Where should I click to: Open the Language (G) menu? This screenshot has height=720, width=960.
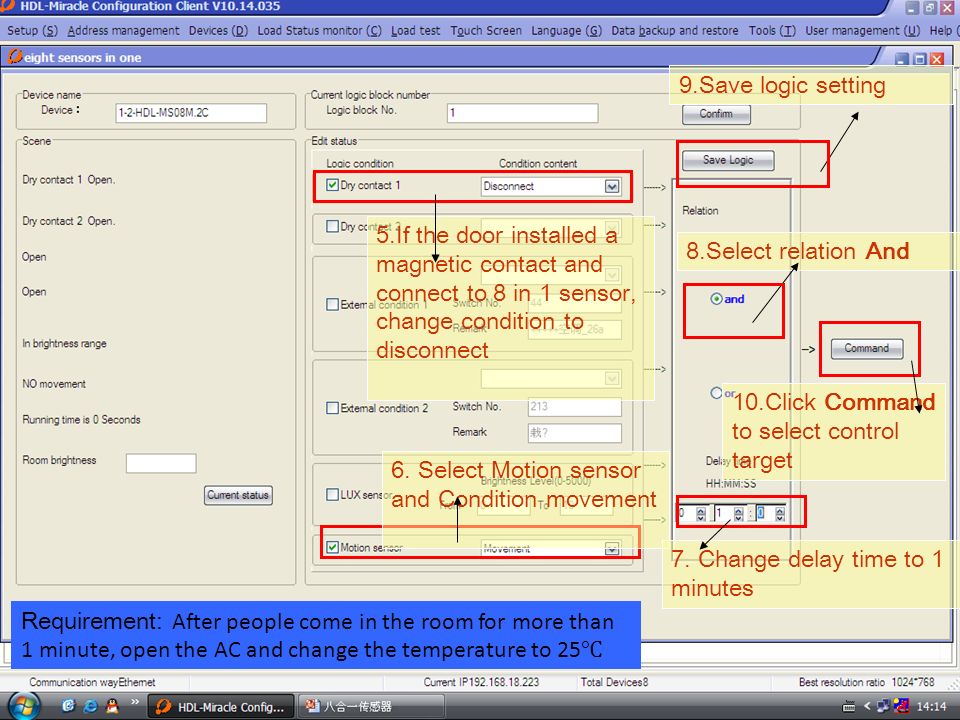click(x=566, y=31)
